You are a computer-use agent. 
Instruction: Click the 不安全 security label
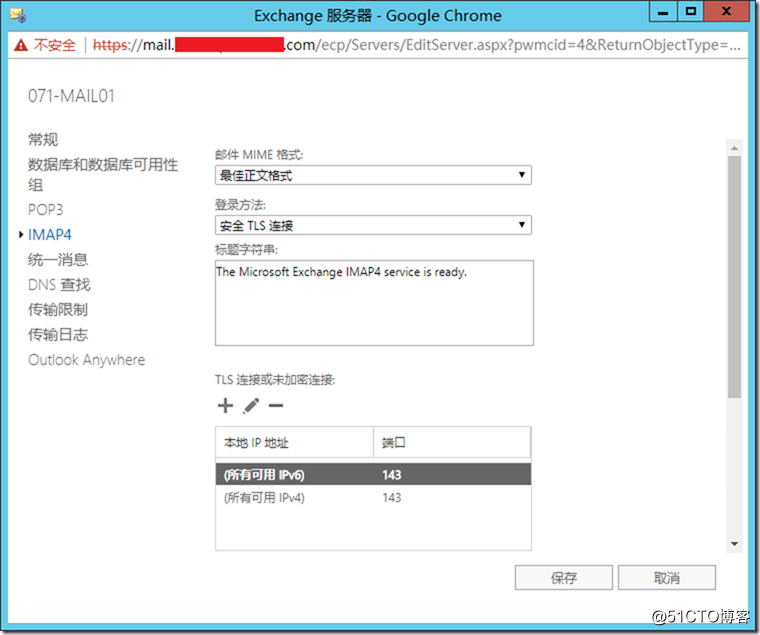(55, 45)
